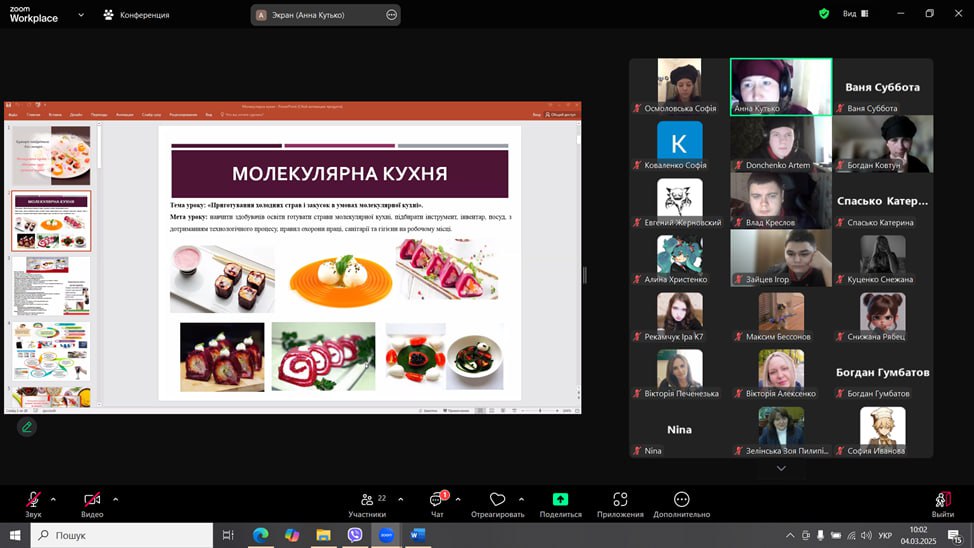Screen dimensions: 974x548
Task: Open the Participants list
Action: (x=367, y=501)
